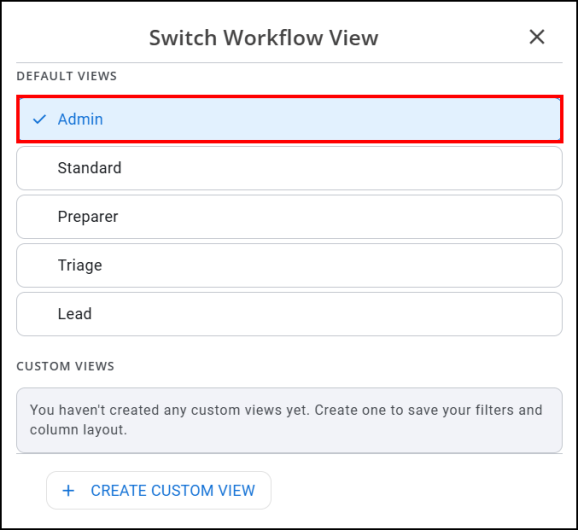Select the Triage workflow view

click(289, 265)
